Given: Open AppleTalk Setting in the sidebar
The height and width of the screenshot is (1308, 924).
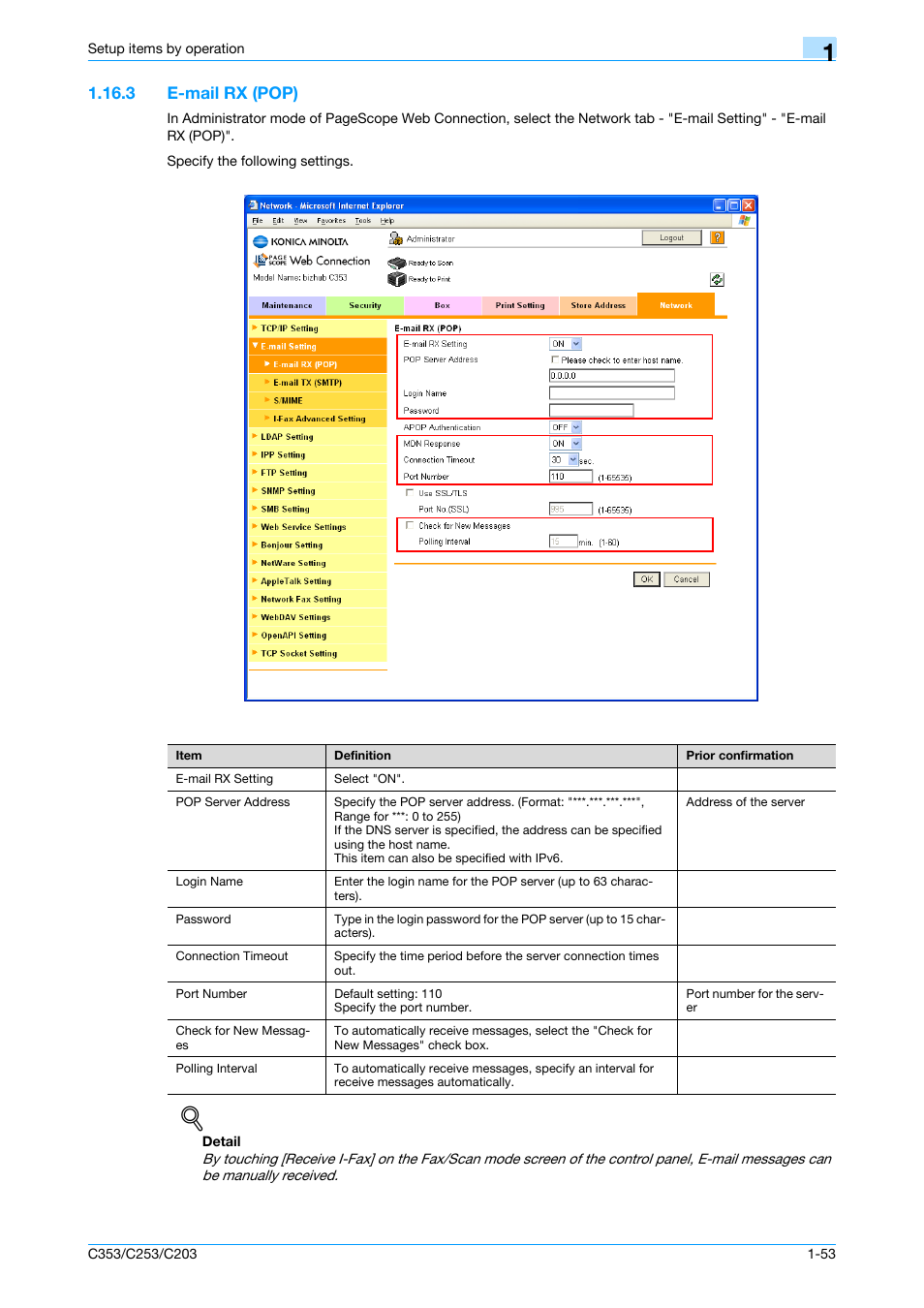Looking at the screenshot, I should click(x=318, y=581).
